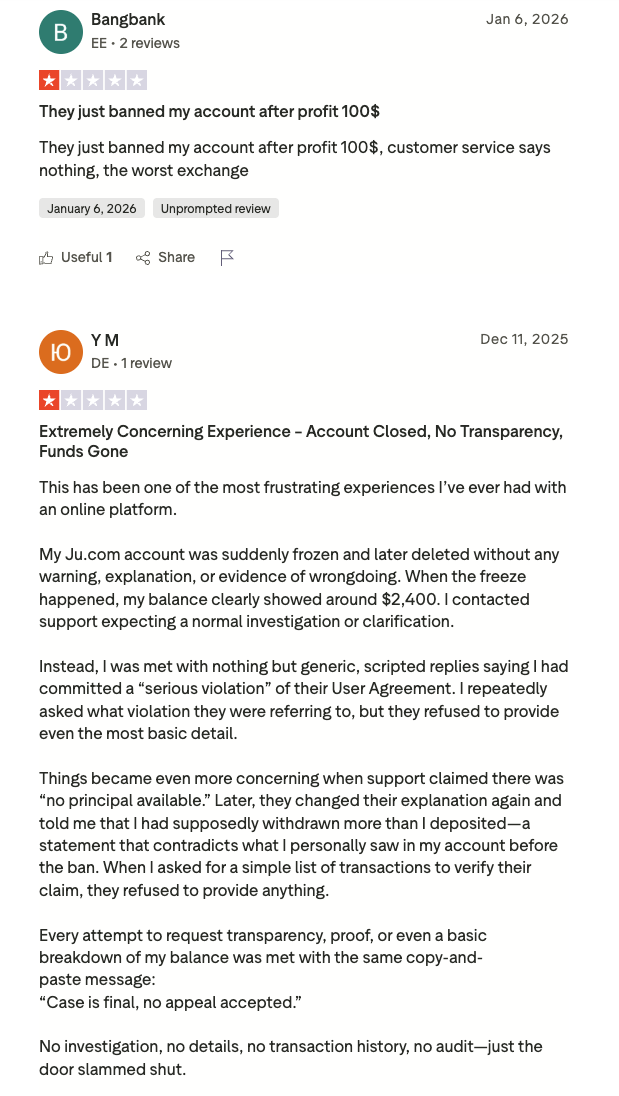Viewport: 619px width, 1096px height.
Task: Open the Y M reviewer profile name
Action: pyautogui.click(x=105, y=340)
